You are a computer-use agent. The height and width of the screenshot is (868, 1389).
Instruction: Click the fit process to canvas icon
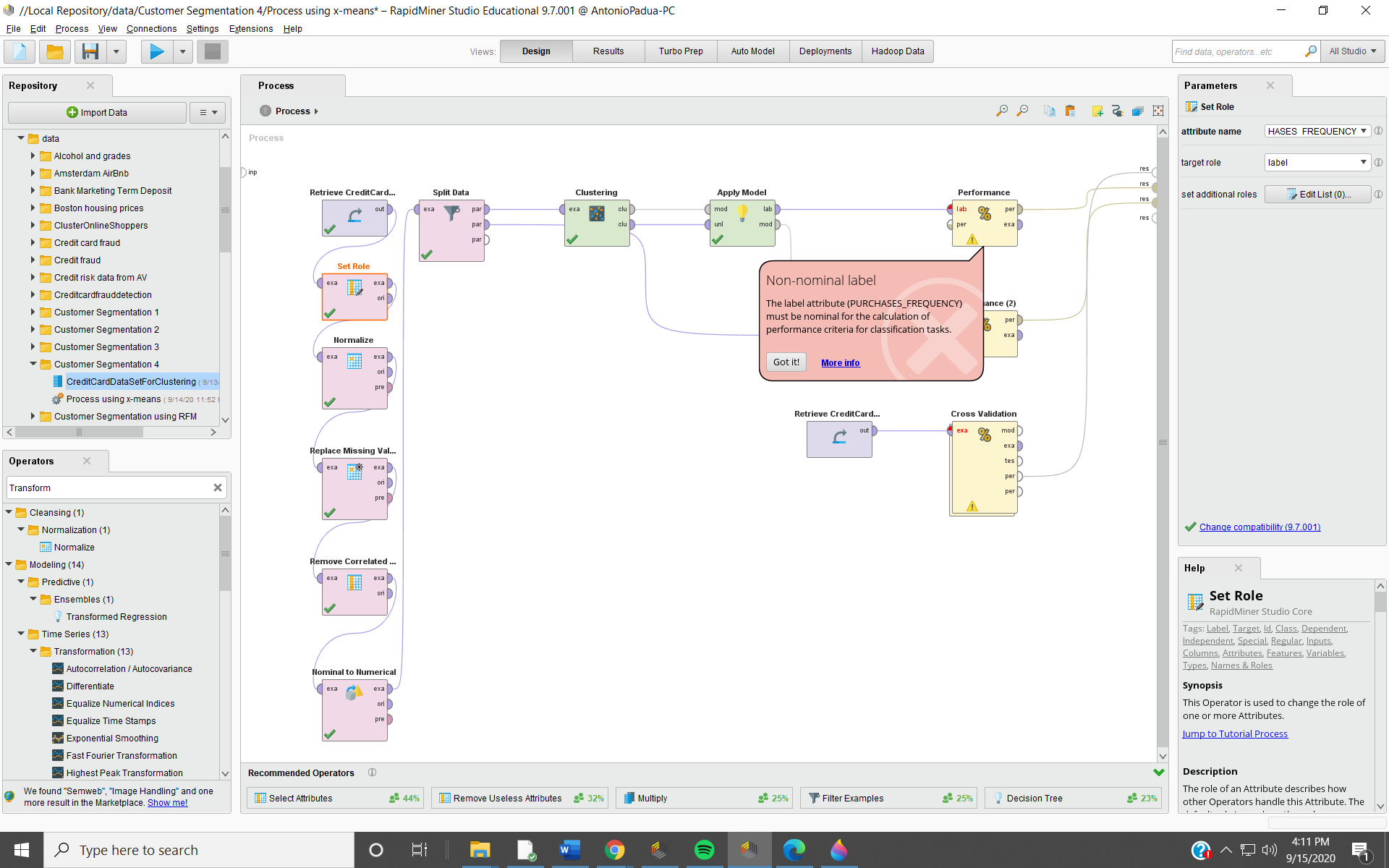[x=1158, y=111]
